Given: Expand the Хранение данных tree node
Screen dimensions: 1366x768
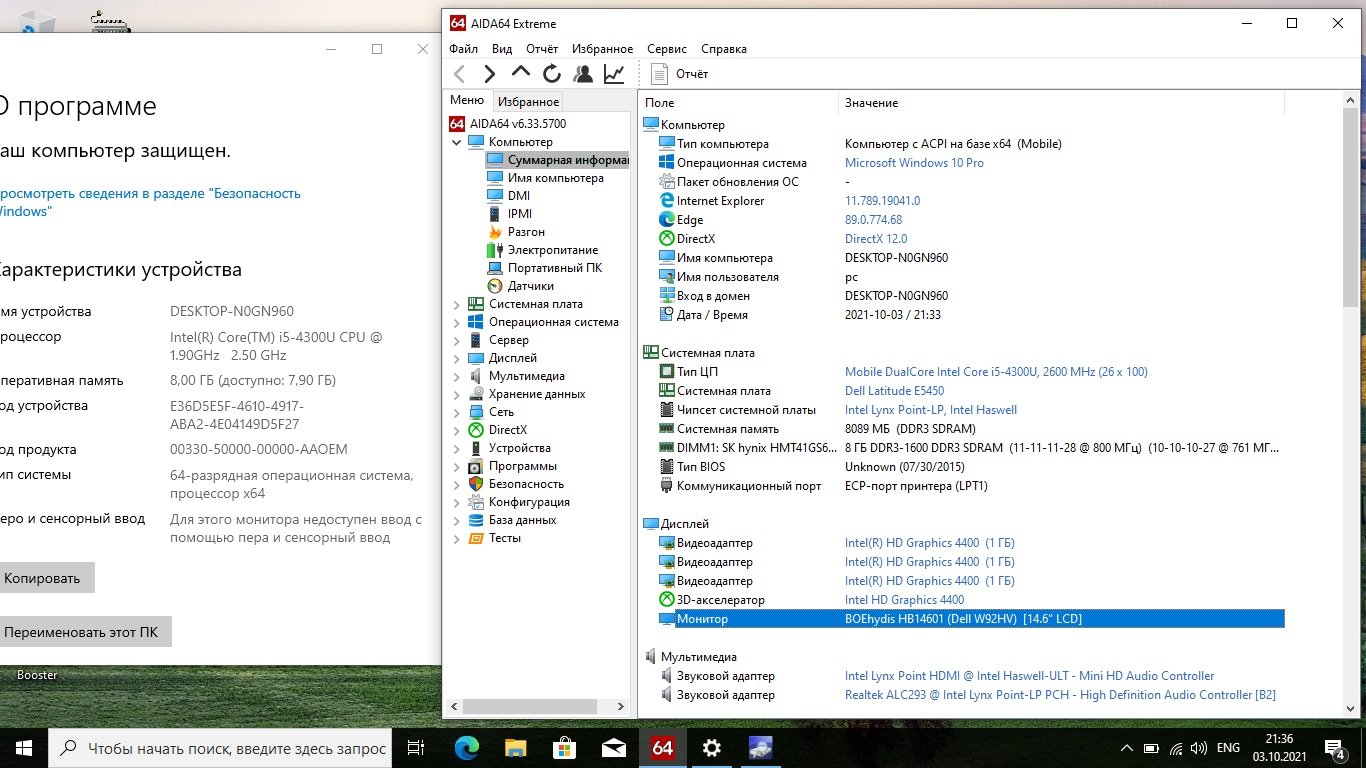Looking at the screenshot, I should [x=457, y=394].
